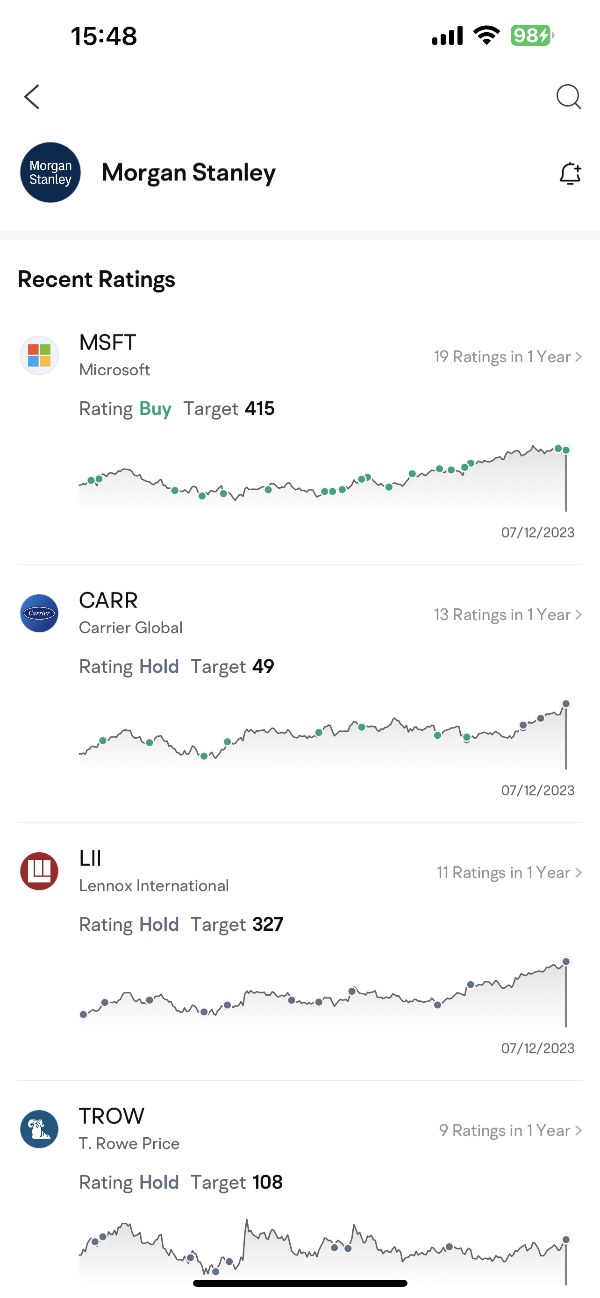Expand CARR's 13 Ratings in 1 Year
The image size is (600, 1298).
click(x=508, y=615)
